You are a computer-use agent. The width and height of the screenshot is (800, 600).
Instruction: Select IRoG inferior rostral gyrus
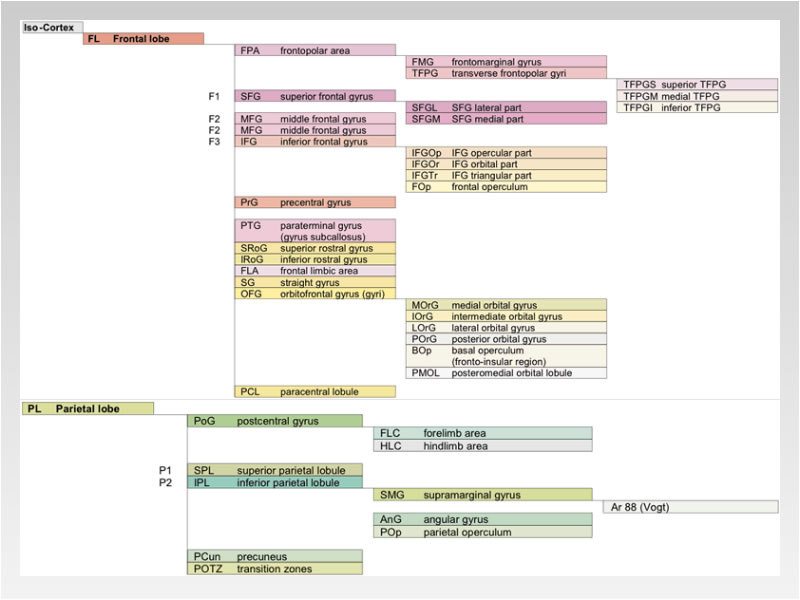[315, 259]
